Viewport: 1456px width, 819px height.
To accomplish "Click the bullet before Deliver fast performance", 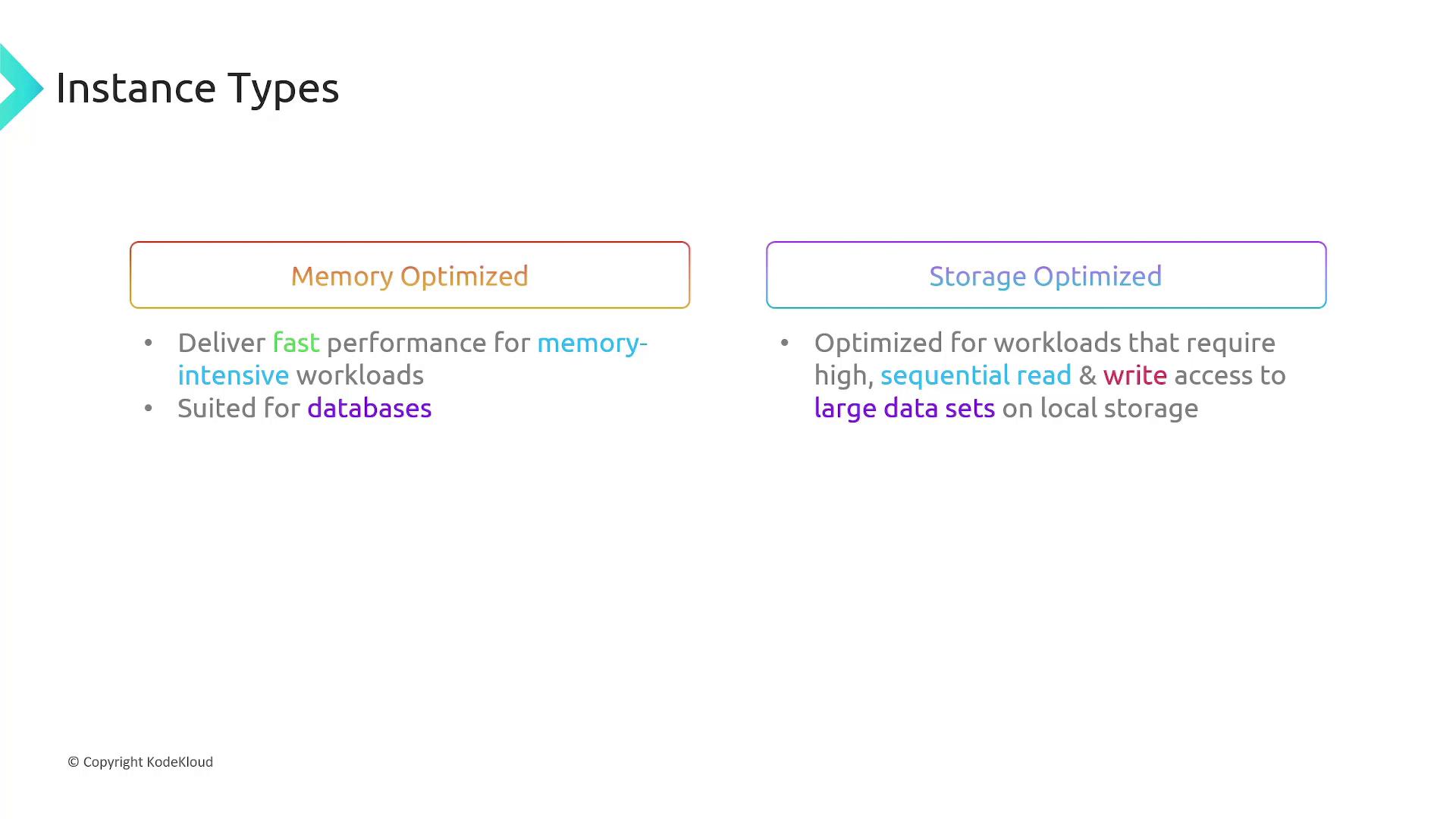I will (x=149, y=343).
